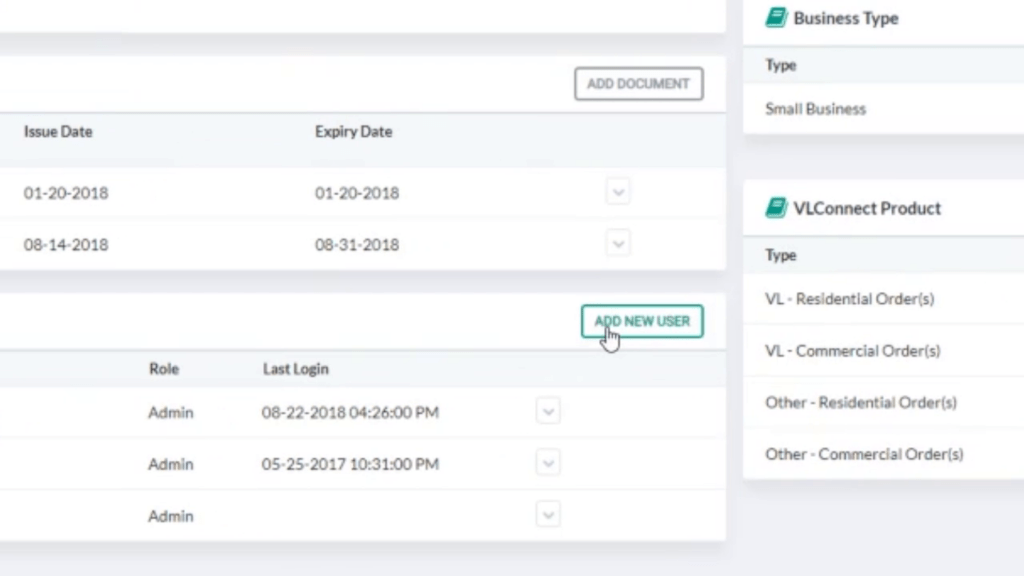Screen dimensions: 1024x576
Task: Select expiry date 08-31-2018 cell
Action: pos(357,244)
